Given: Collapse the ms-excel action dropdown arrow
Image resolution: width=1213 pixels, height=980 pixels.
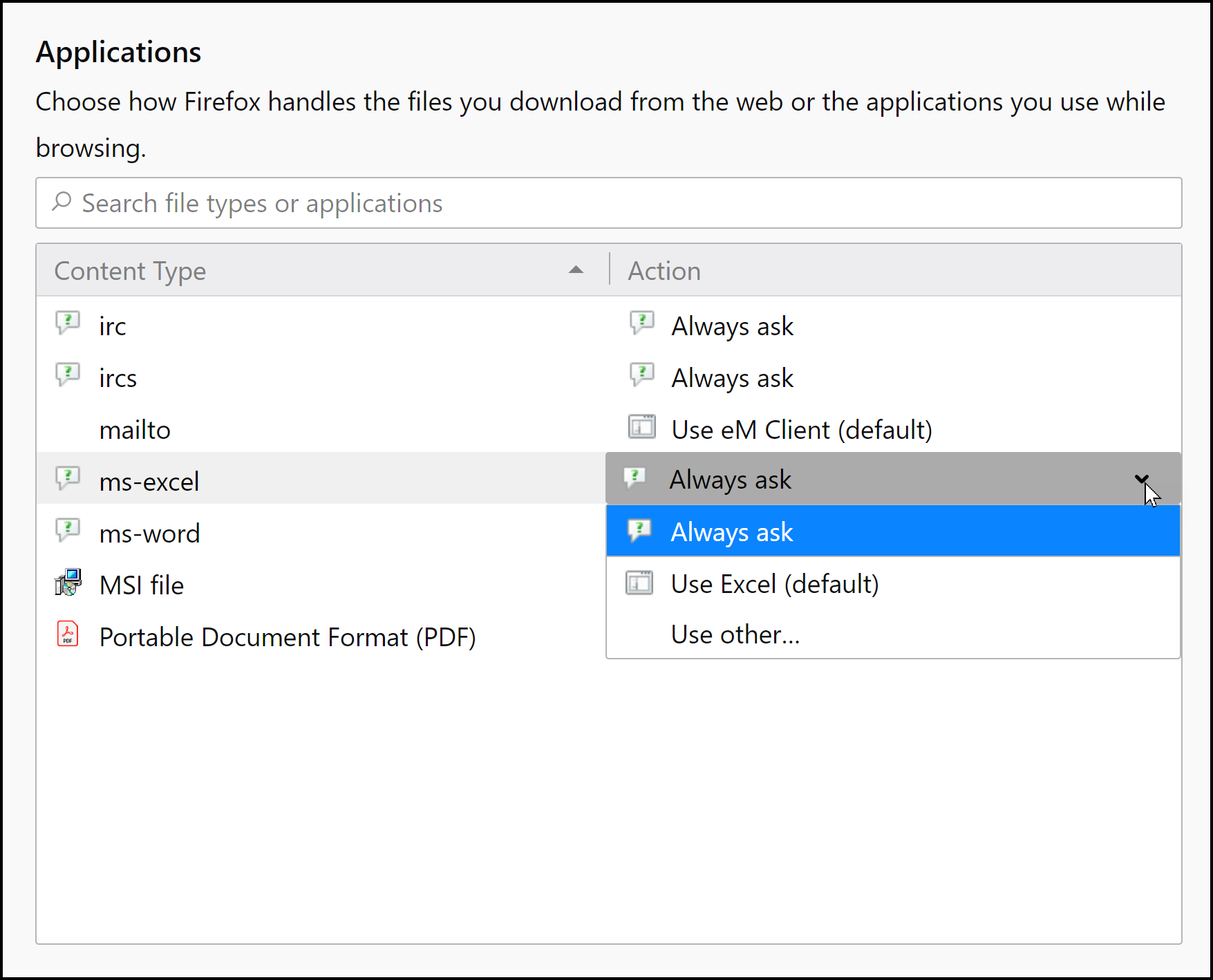Looking at the screenshot, I should 1141,479.
